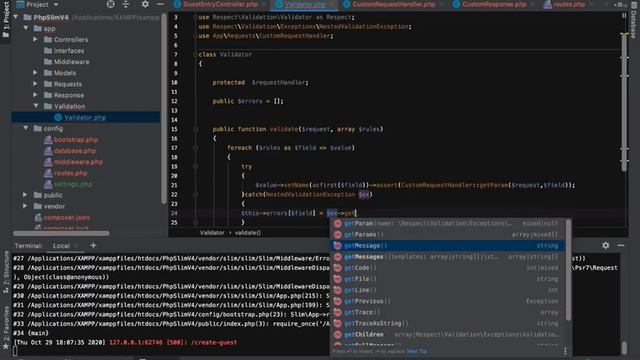Viewport: 640px width, 360px height.
Task: Collapse the config folder
Action: pyautogui.click(x=26, y=128)
